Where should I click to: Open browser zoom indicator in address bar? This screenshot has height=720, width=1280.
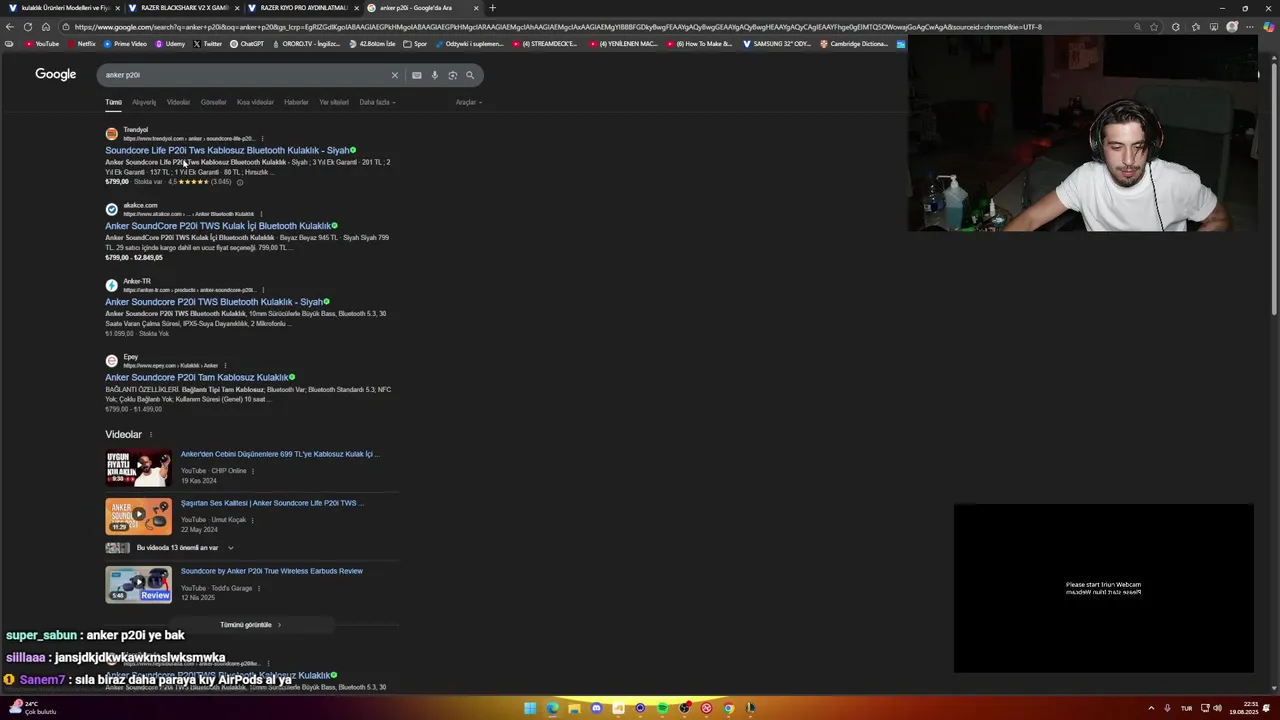click(1137, 27)
